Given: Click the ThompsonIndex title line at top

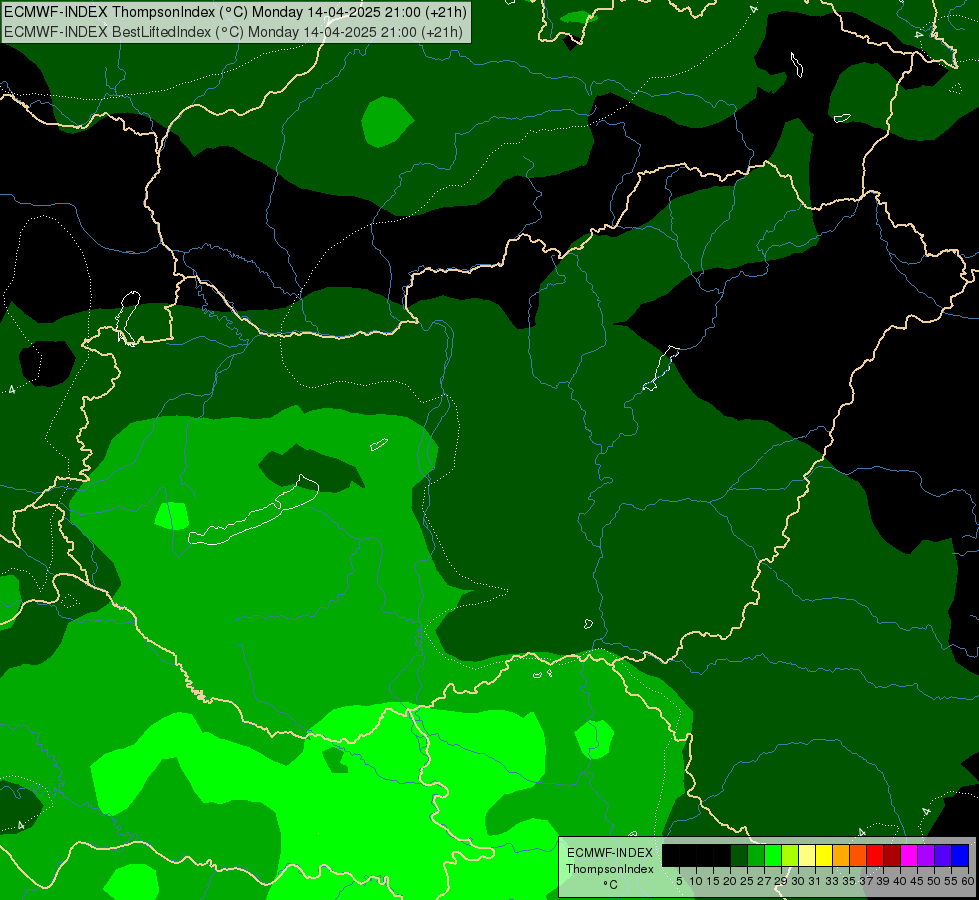Looking at the screenshot, I should (x=235, y=12).
